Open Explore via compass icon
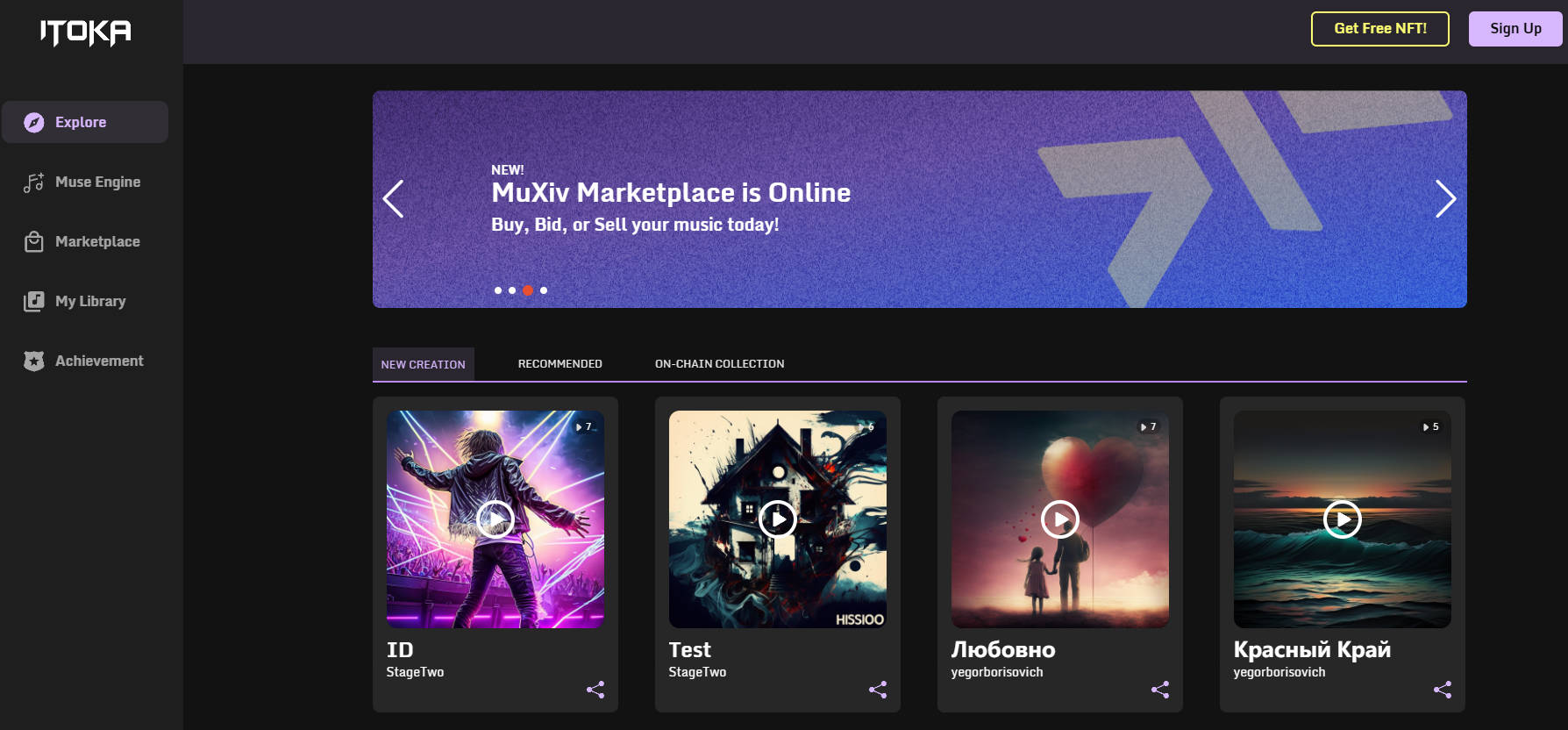 coord(34,123)
